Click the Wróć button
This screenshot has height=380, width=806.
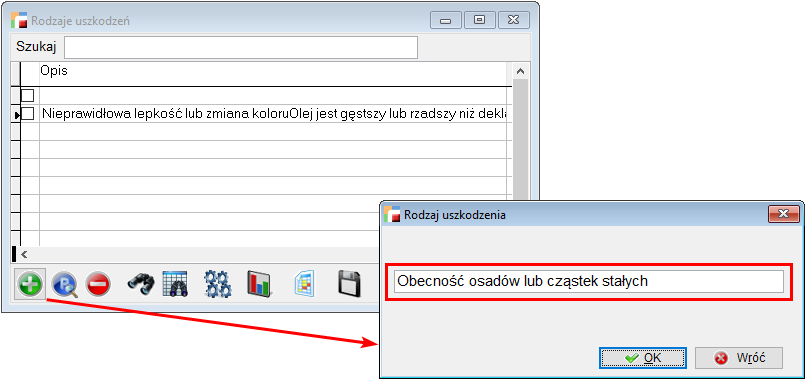739,357
